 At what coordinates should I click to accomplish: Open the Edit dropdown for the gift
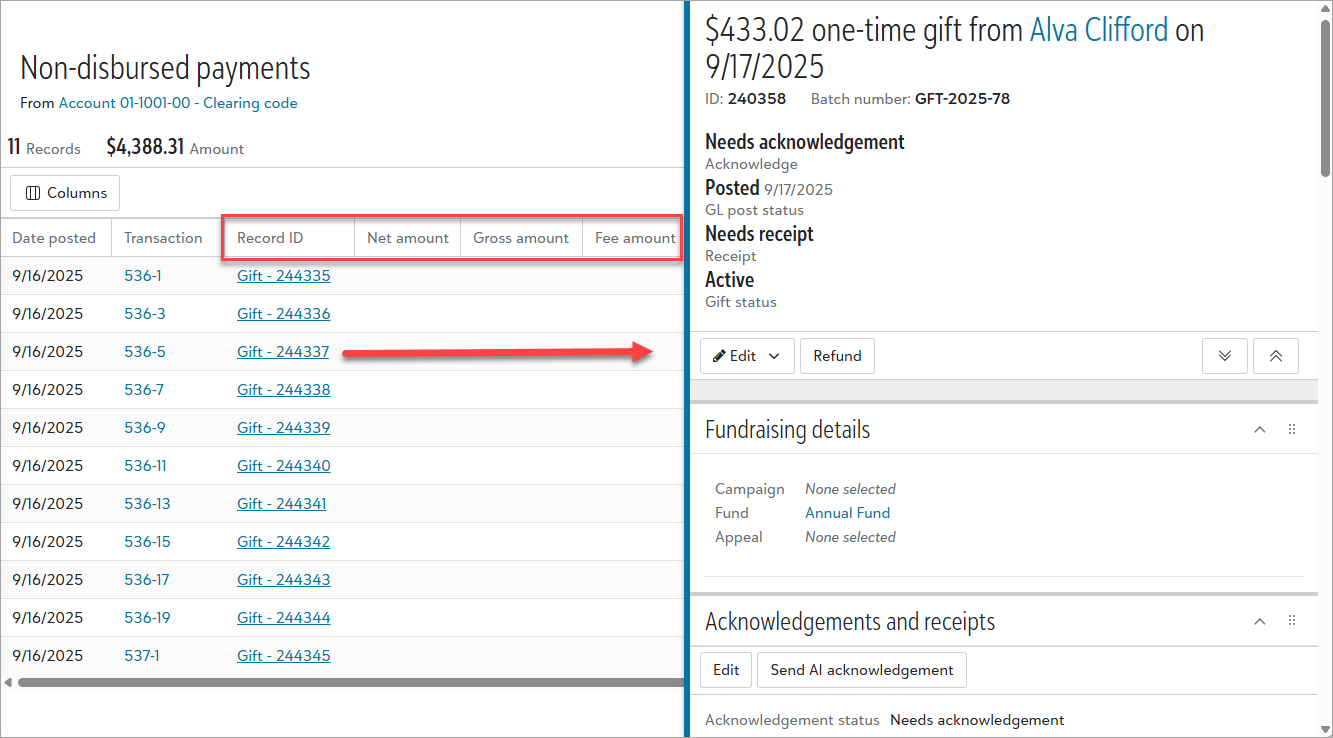point(746,356)
